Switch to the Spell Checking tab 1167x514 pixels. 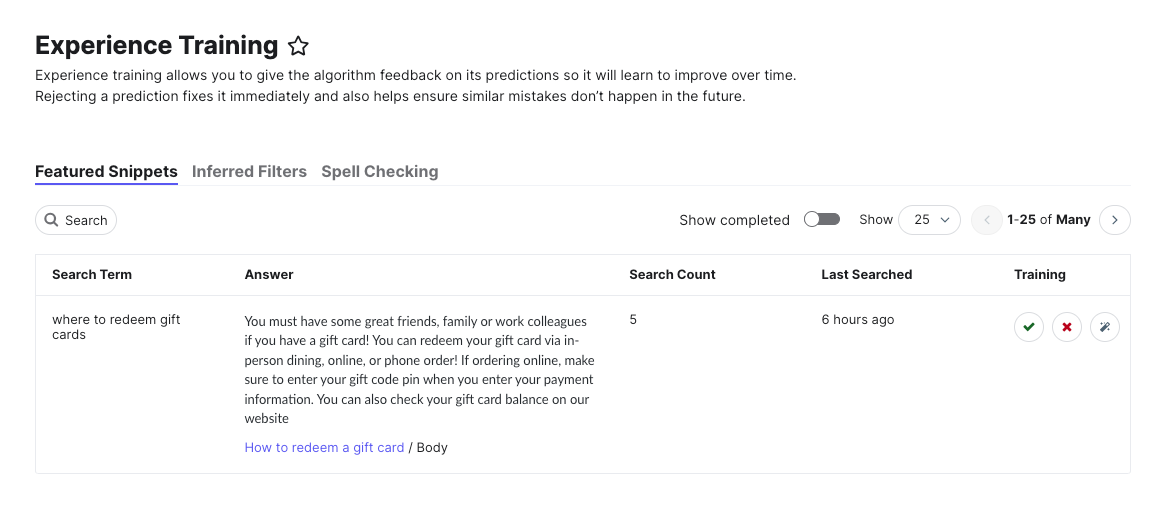(380, 172)
